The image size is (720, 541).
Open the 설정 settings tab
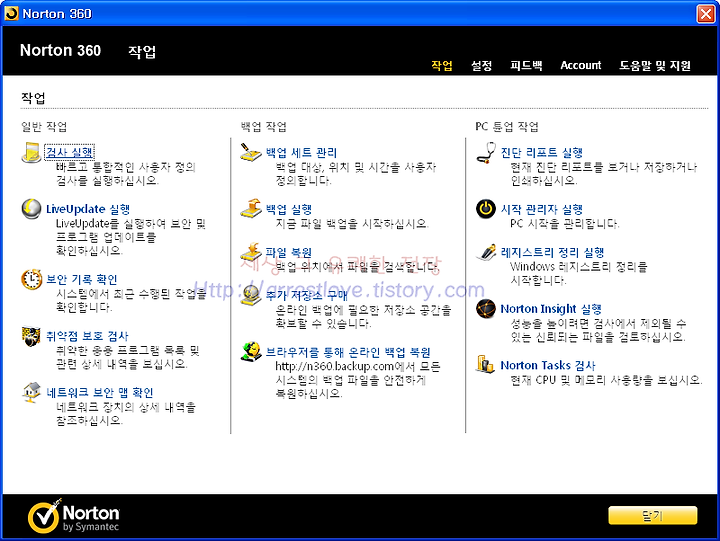pyautogui.click(x=481, y=65)
